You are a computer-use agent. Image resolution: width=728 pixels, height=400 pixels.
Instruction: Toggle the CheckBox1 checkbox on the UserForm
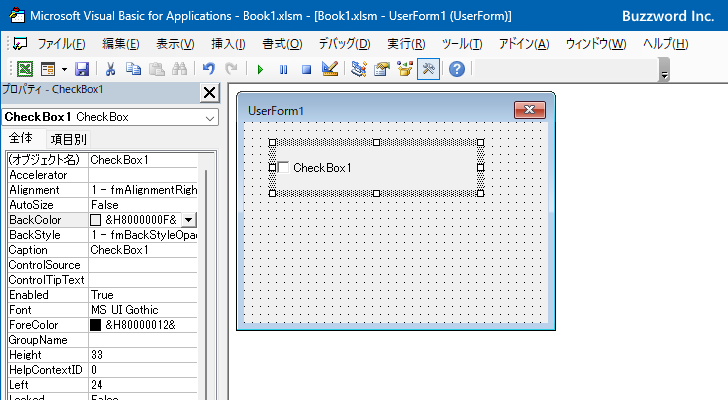[x=283, y=167]
